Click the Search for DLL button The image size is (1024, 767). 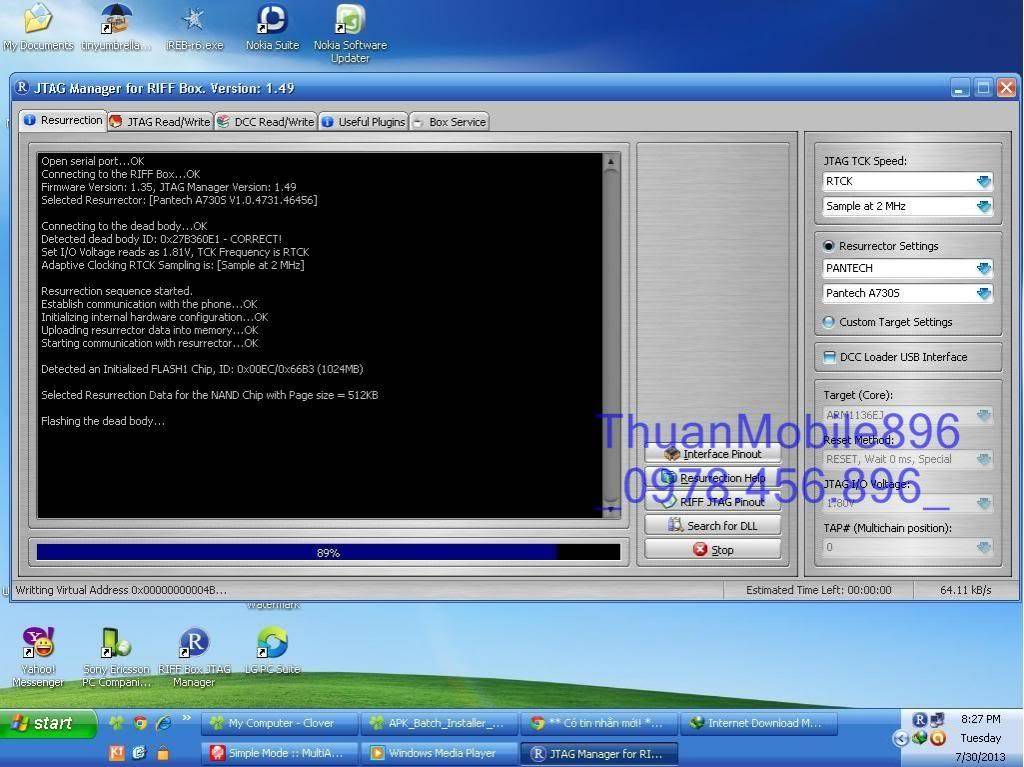(x=712, y=525)
